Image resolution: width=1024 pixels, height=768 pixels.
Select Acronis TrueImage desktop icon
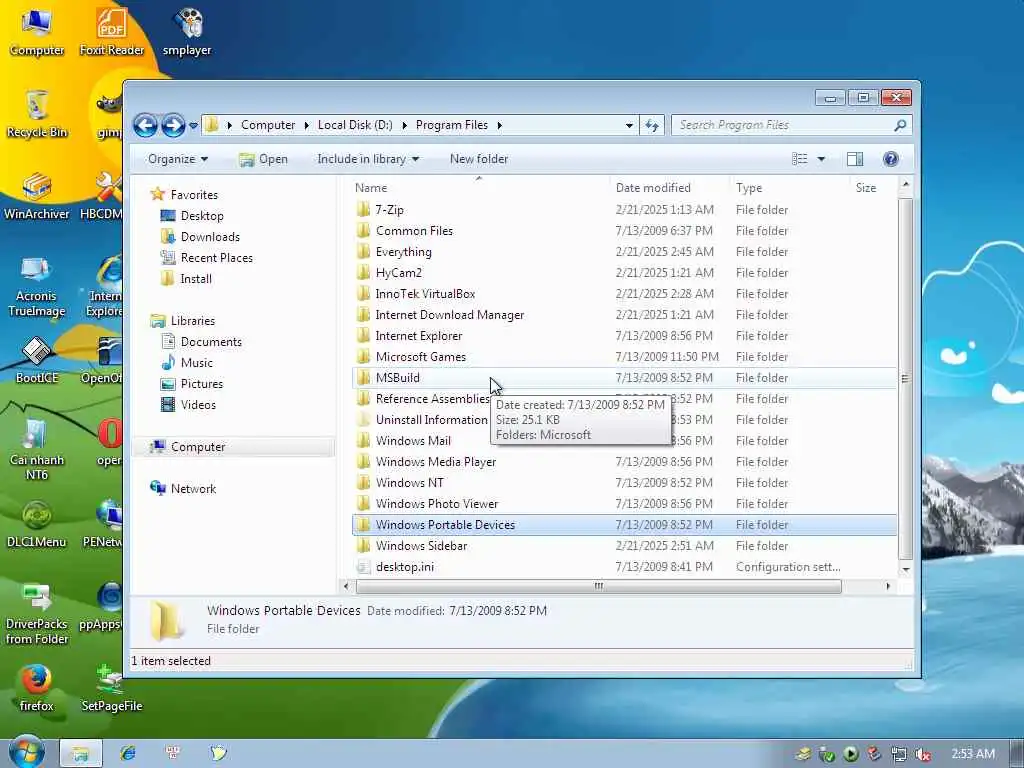(37, 287)
